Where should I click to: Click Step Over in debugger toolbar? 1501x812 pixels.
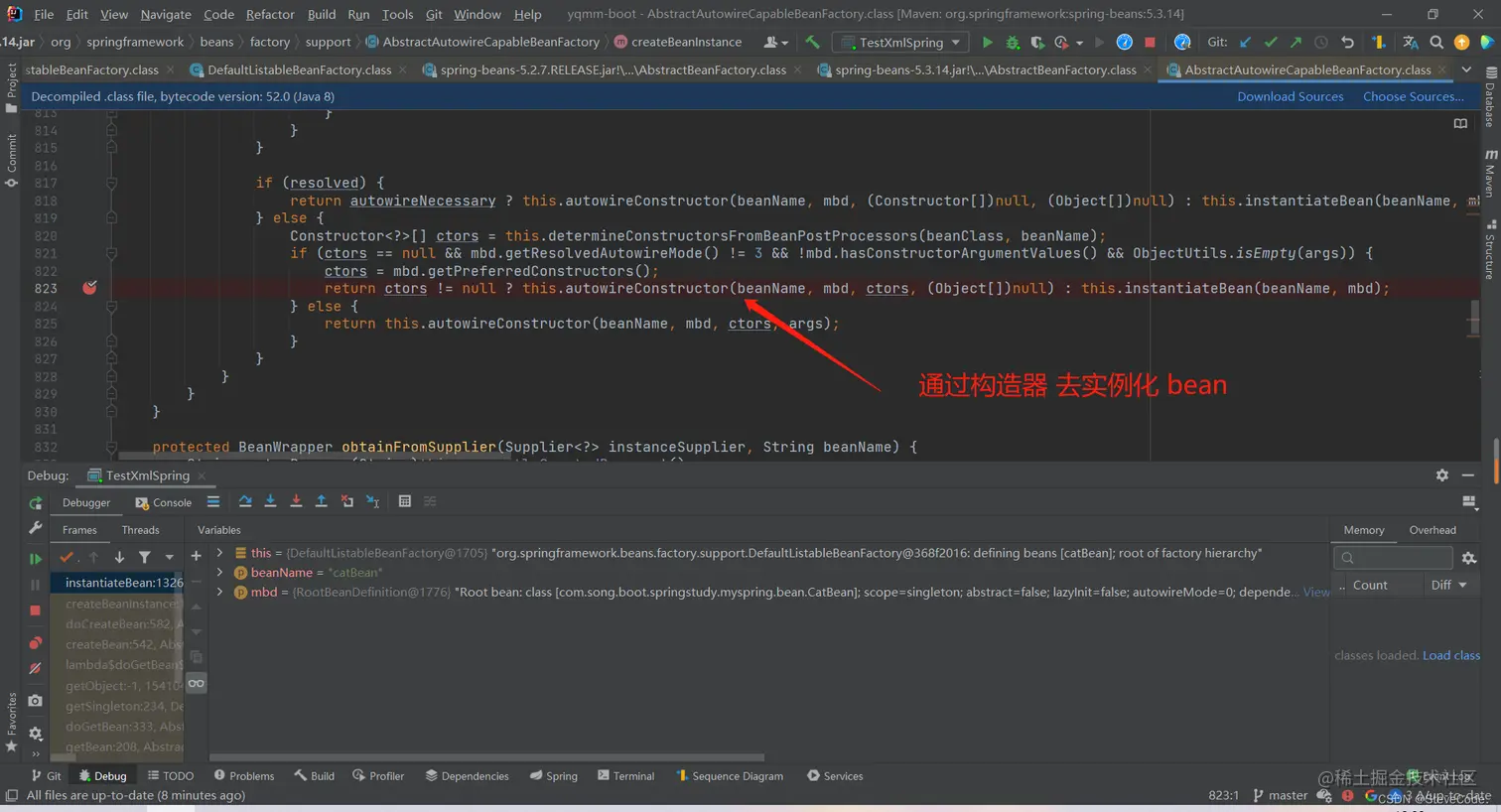point(245,501)
